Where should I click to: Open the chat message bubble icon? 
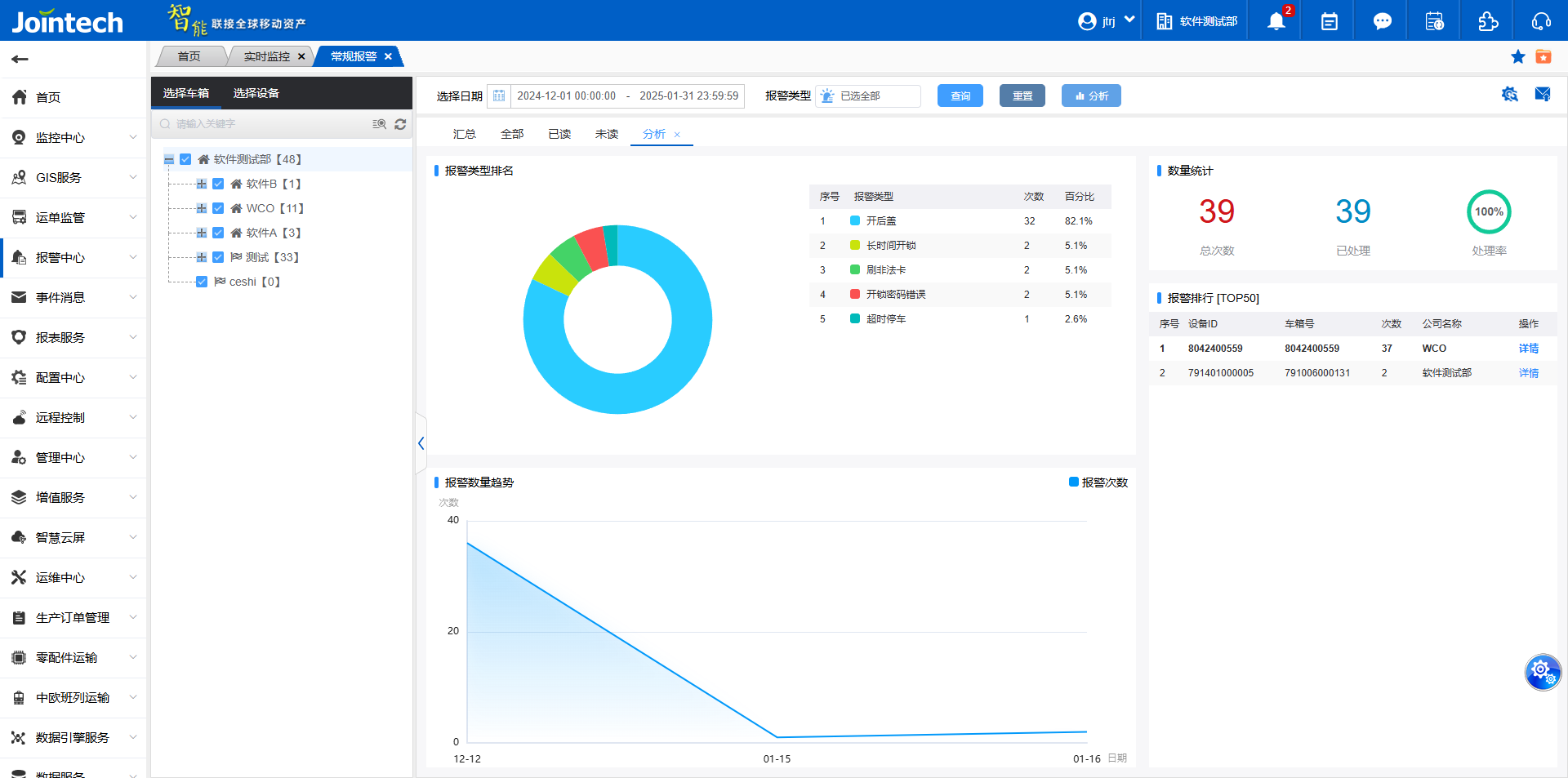(x=1382, y=21)
